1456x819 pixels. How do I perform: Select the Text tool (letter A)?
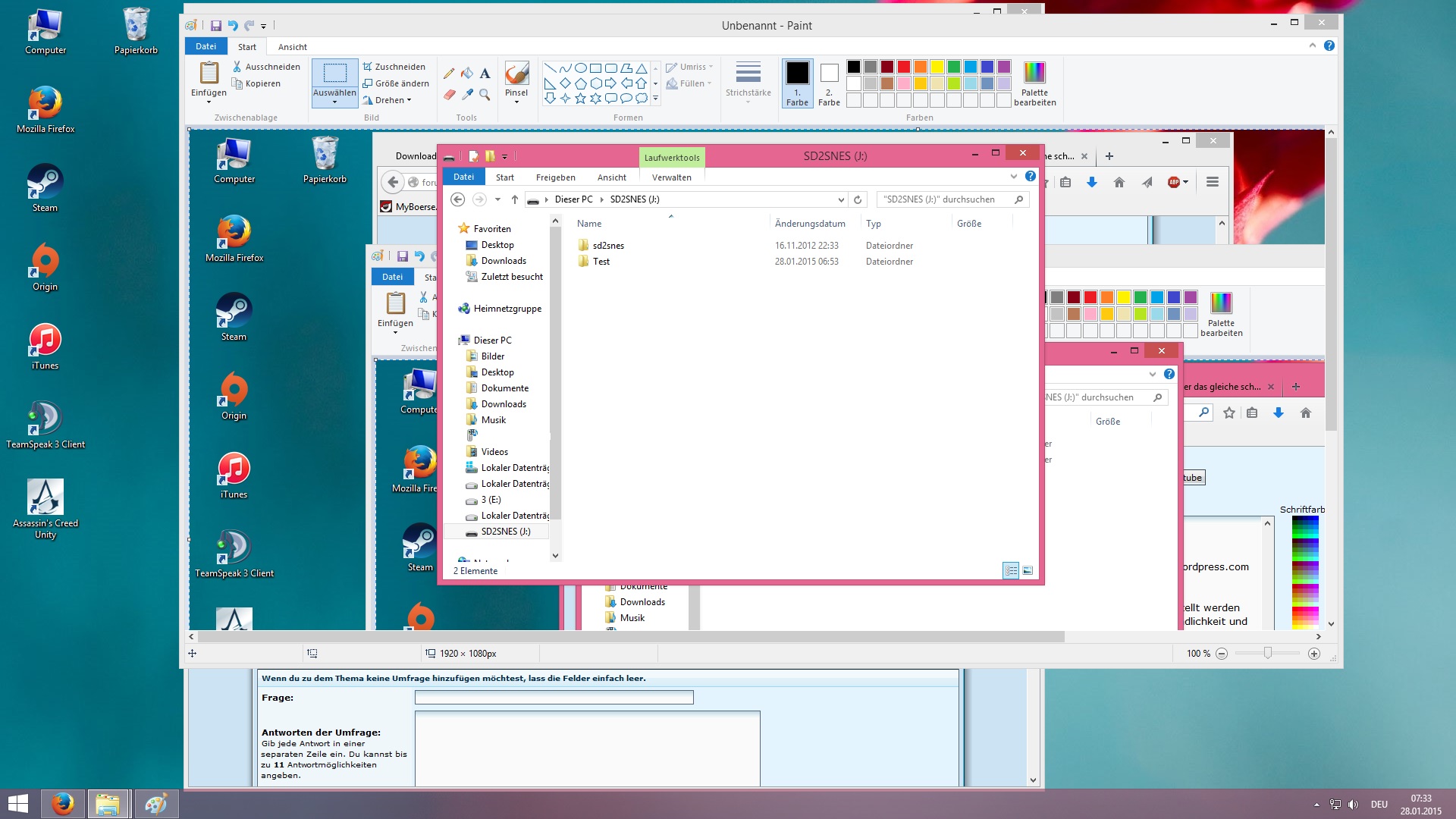click(485, 74)
